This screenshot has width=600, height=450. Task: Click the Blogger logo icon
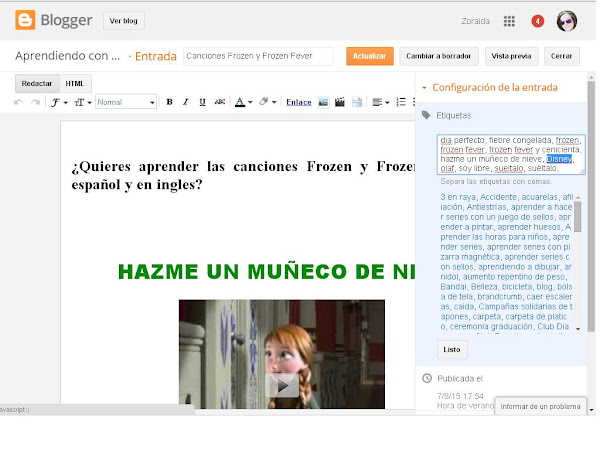[25, 20]
